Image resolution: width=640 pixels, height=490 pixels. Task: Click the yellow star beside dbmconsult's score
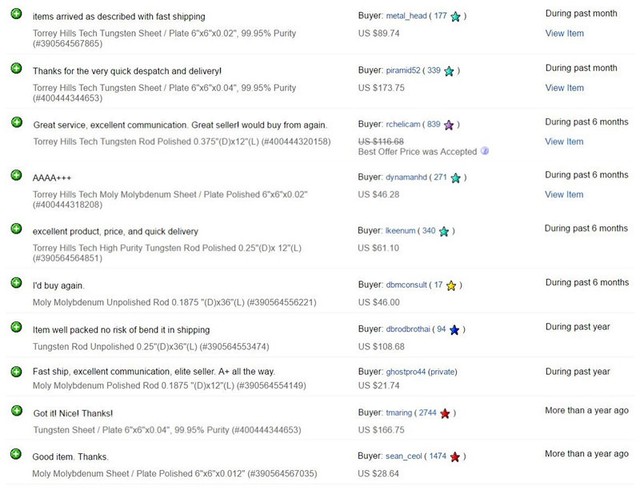coord(451,285)
